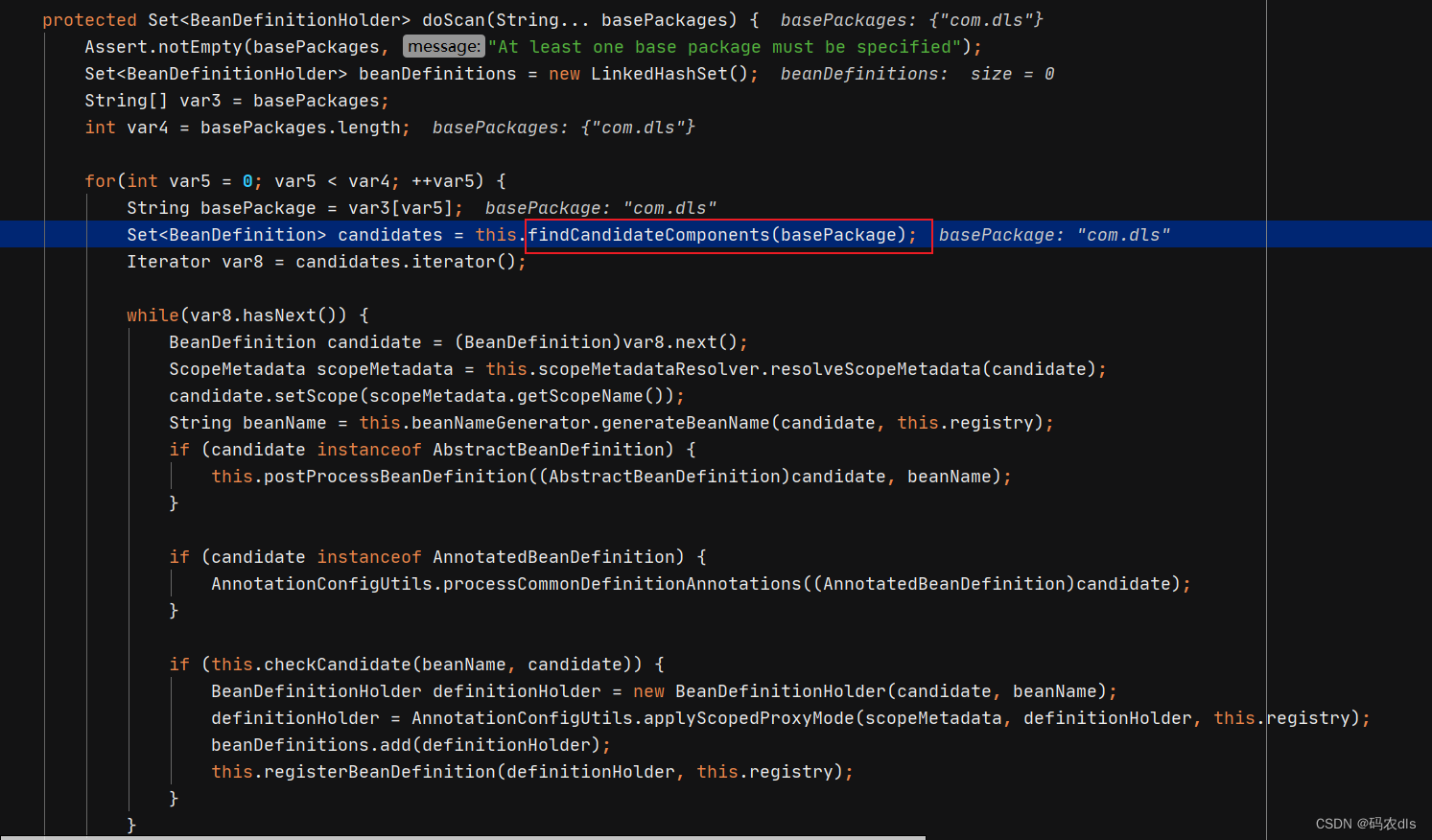Click 'beanDefinitions.add(definitionHolder)' line
The width and height of the screenshot is (1432, 840).
(x=411, y=745)
